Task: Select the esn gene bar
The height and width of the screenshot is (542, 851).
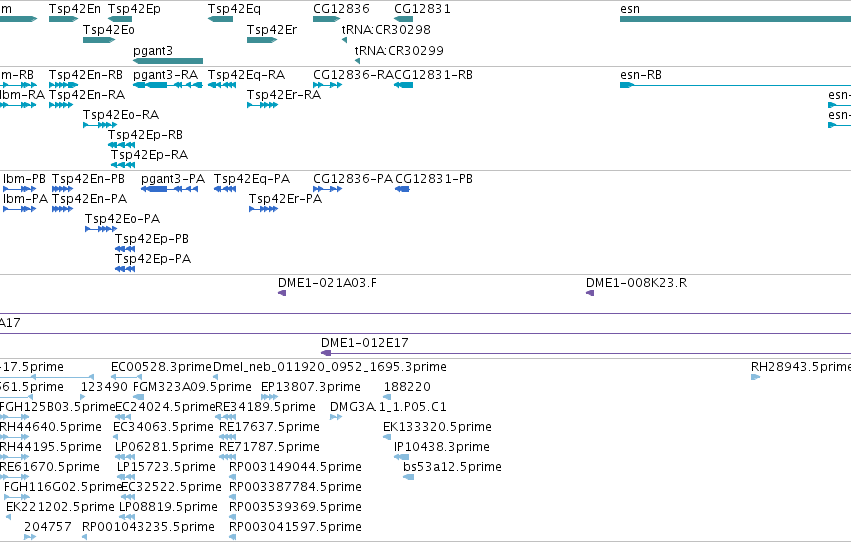Action: coord(735,19)
